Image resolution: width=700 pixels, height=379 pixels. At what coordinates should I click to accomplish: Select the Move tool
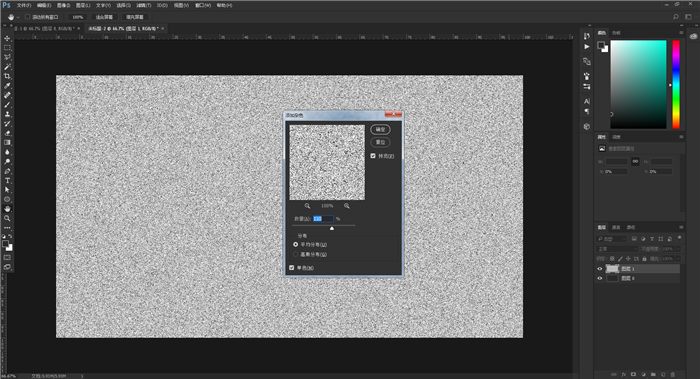[x=8, y=38]
